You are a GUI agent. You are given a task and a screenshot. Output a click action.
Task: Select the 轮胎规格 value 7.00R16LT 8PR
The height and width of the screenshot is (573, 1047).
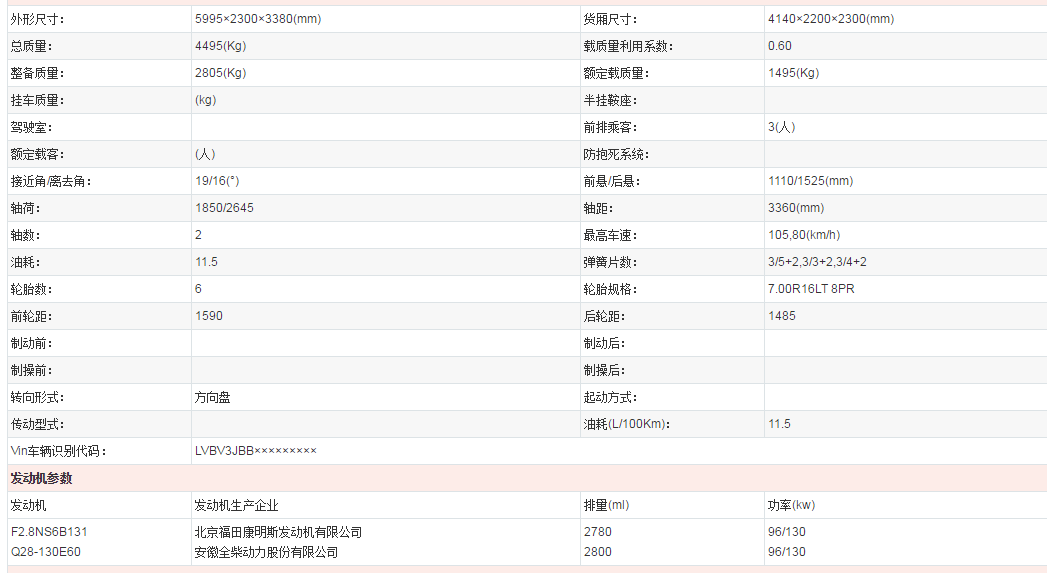coord(811,289)
